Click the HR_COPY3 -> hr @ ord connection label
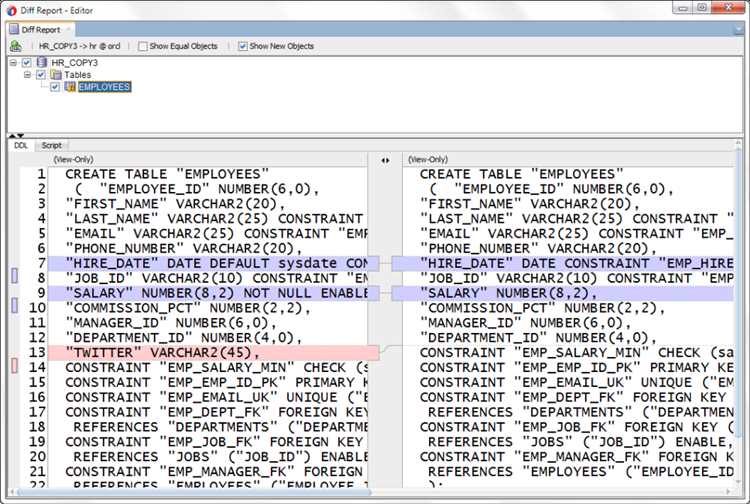Image resolution: width=750 pixels, height=504 pixels. coord(79,46)
